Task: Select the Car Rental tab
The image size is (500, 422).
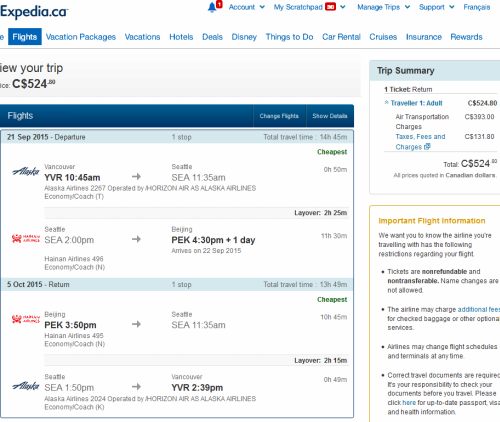Action: pyautogui.click(x=341, y=37)
